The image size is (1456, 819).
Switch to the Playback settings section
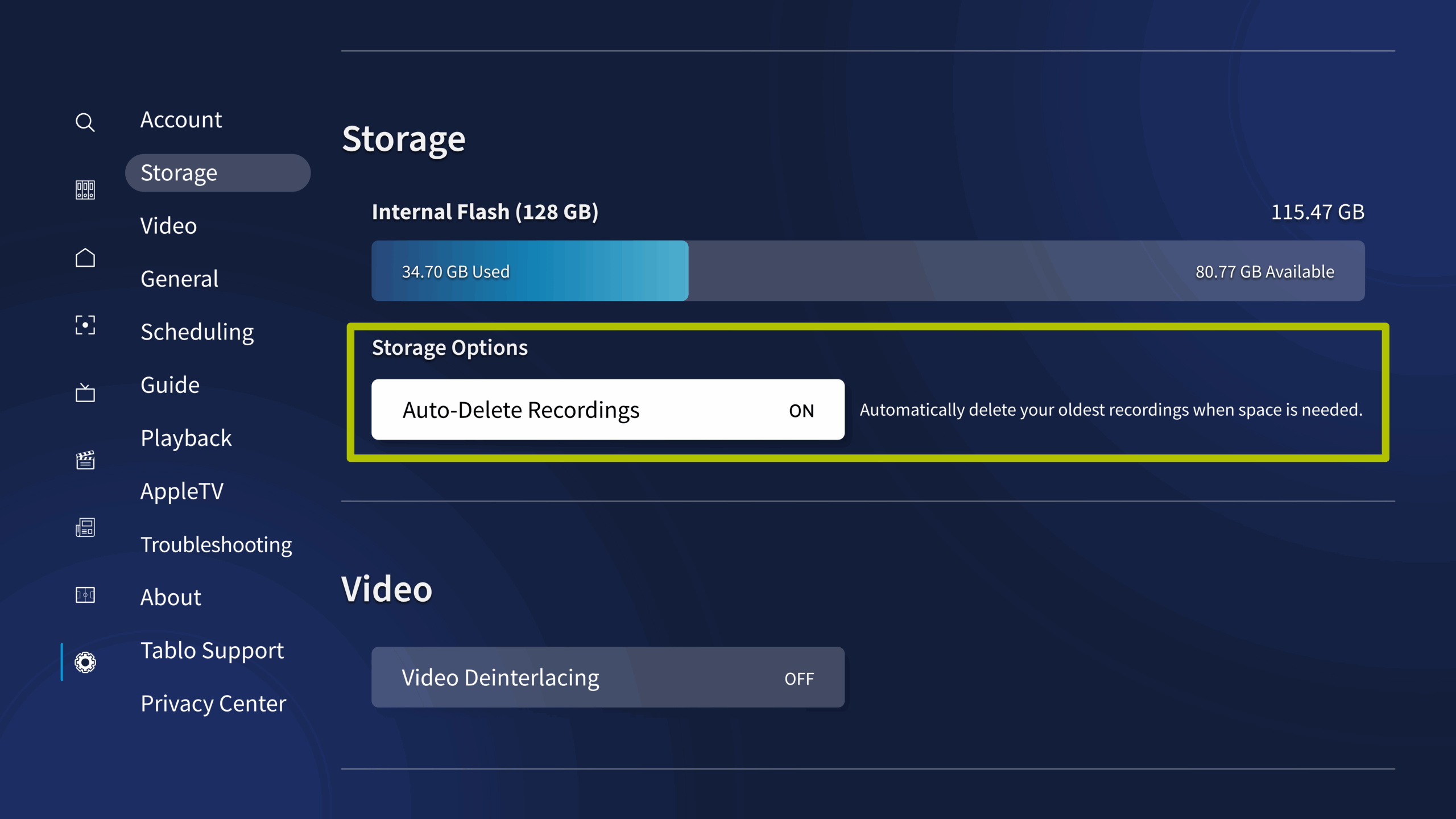point(186,437)
